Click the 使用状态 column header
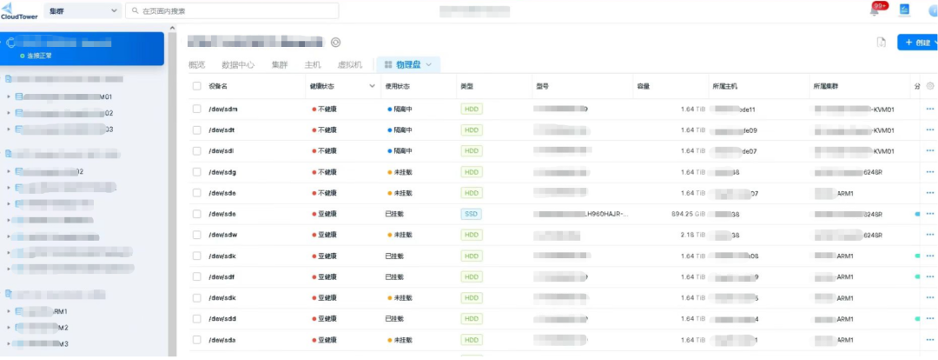 (397, 86)
